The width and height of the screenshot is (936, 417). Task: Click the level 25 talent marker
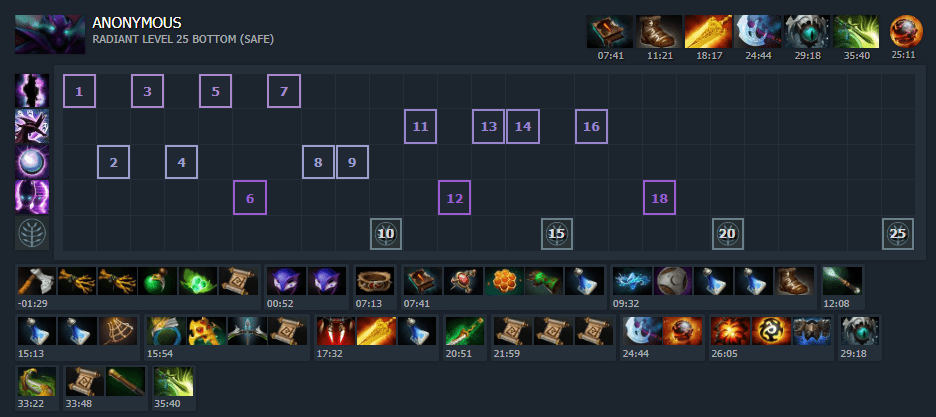tap(898, 233)
